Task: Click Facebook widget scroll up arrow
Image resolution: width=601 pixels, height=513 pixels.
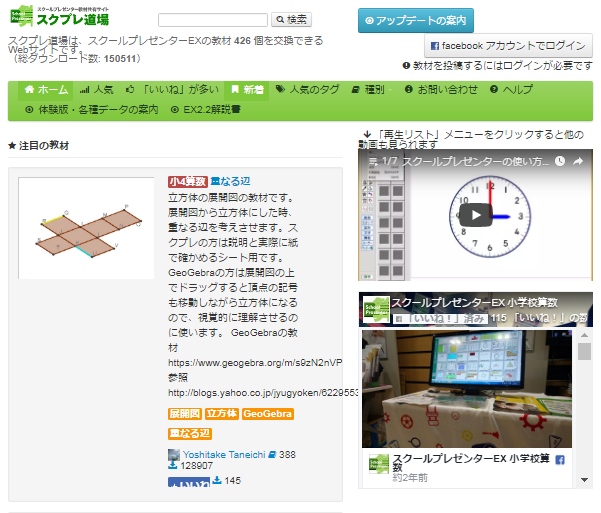Action: pos(584,335)
